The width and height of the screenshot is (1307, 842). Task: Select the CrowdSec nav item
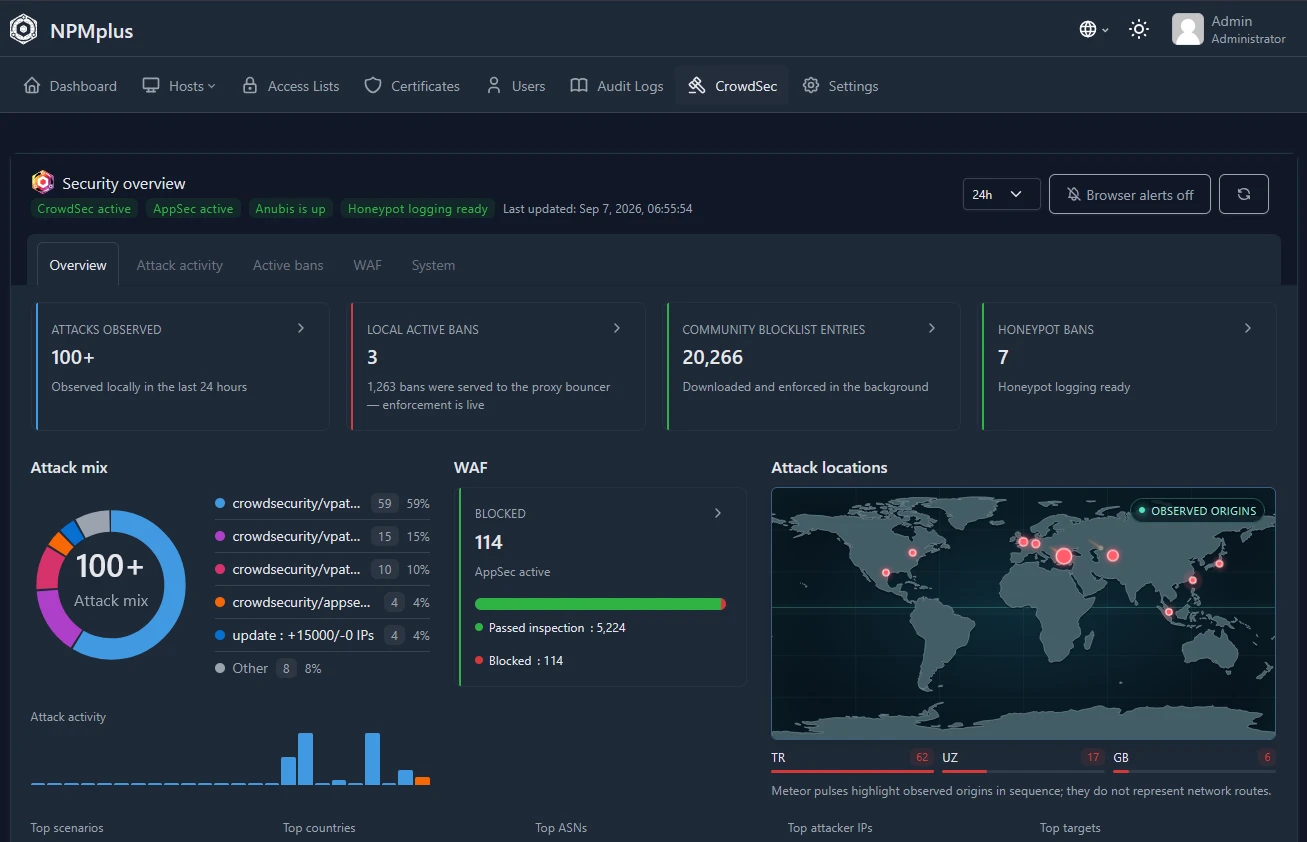click(x=733, y=86)
